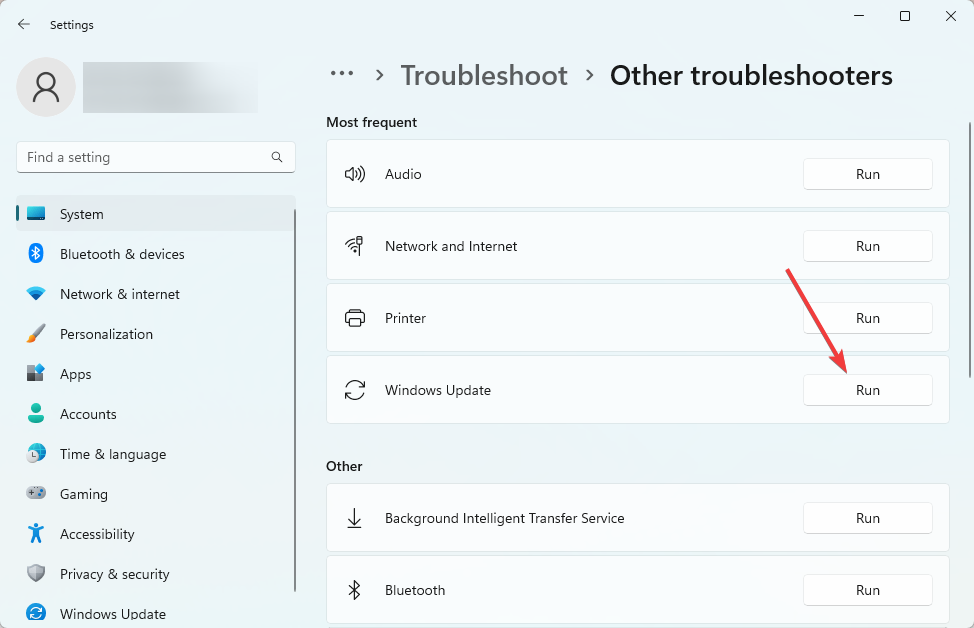
Task: Click the Find a setting search box
Action: coord(155,157)
